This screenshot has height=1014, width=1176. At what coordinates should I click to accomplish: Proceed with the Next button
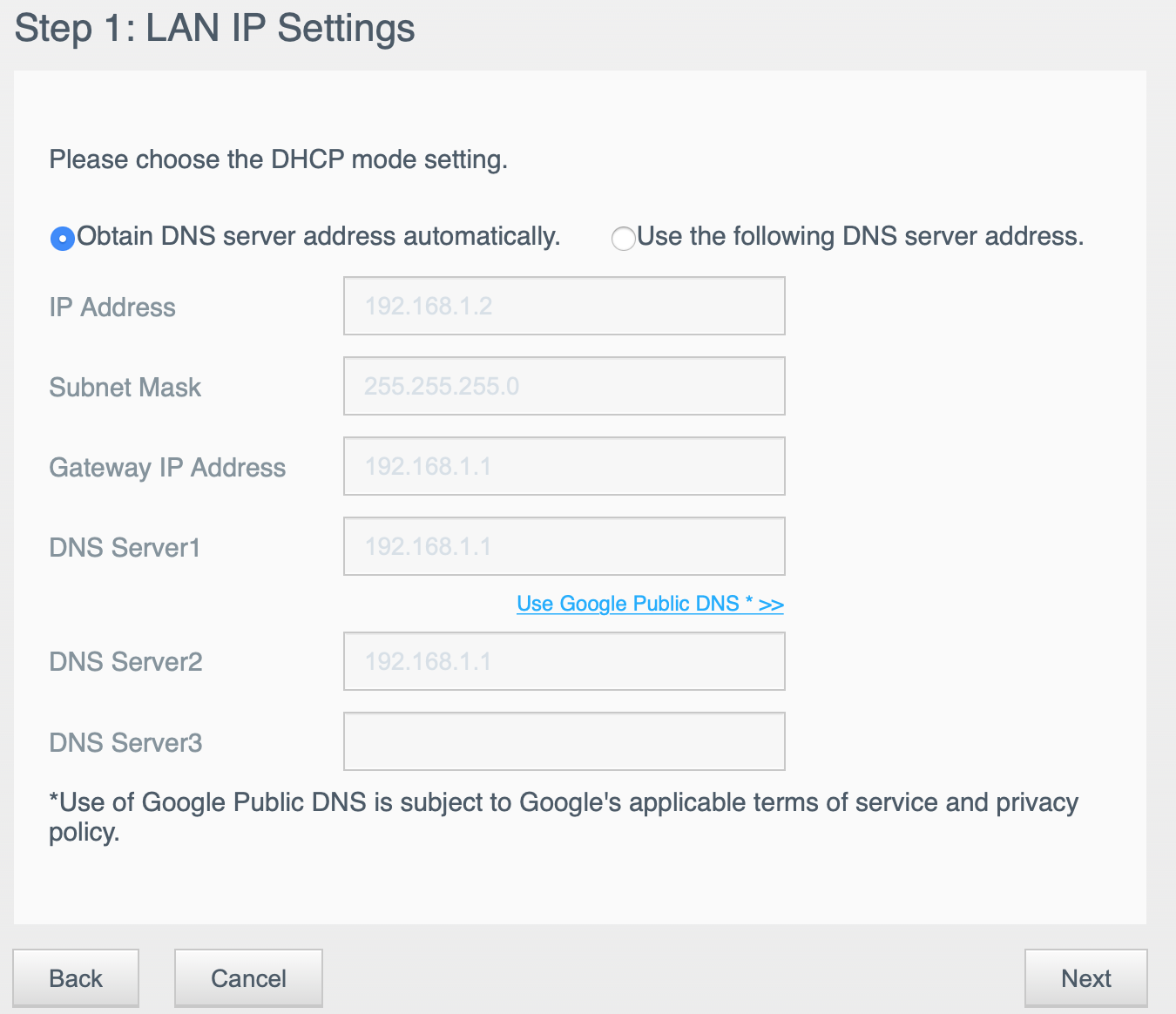click(1085, 978)
